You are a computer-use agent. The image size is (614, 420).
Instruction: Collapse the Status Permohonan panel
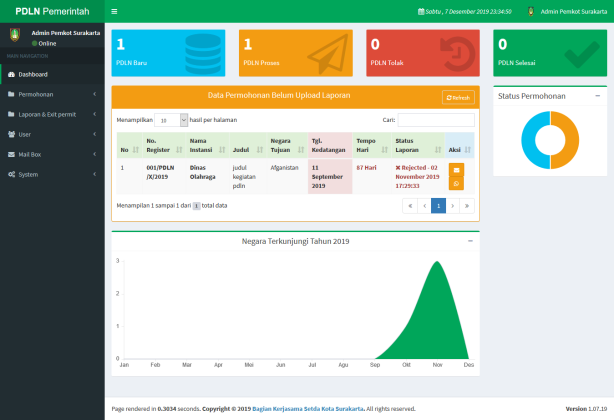point(597,96)
